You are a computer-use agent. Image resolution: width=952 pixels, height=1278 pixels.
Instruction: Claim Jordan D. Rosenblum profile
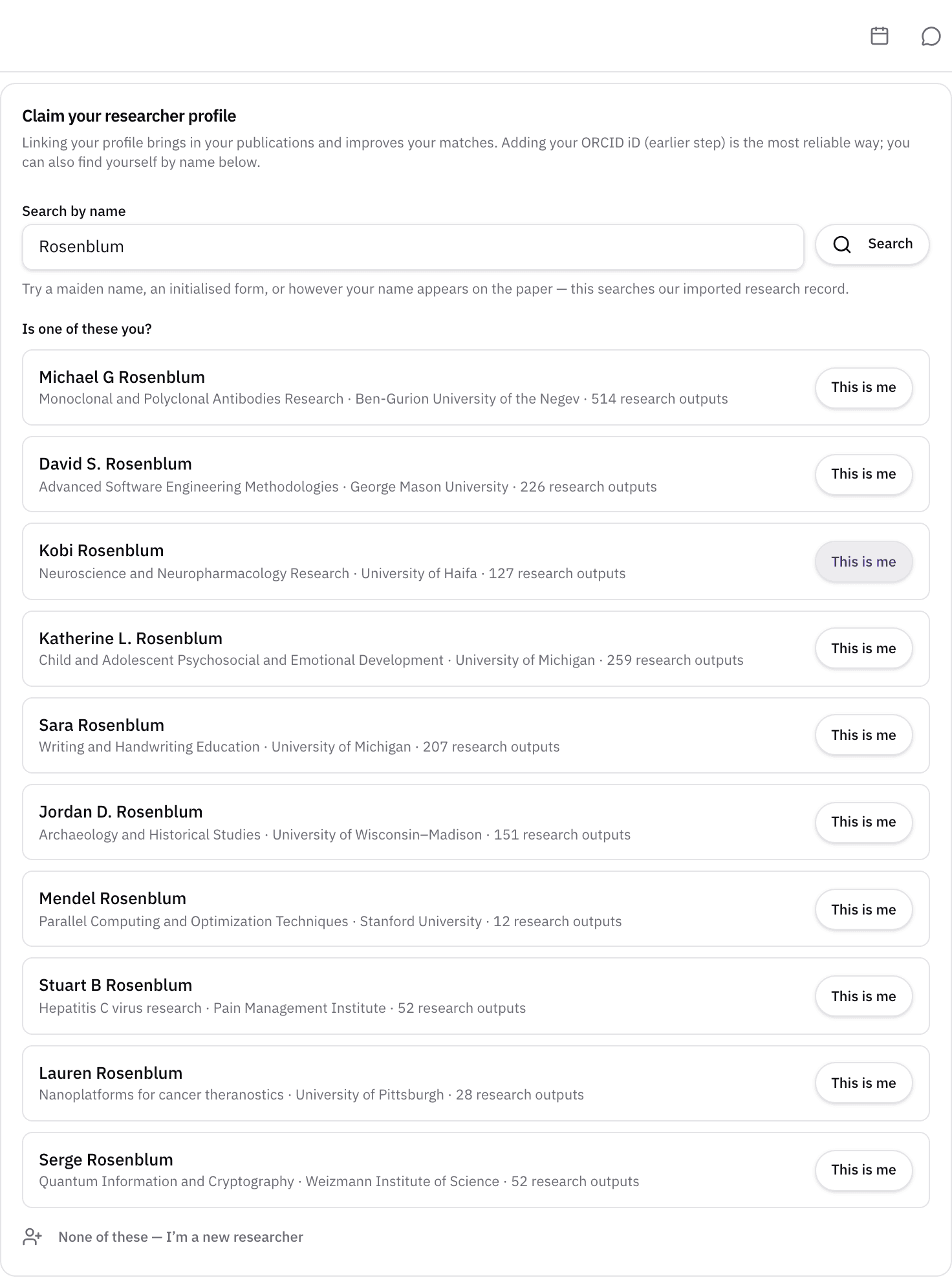pyautogui.click(x=863, y=822)
